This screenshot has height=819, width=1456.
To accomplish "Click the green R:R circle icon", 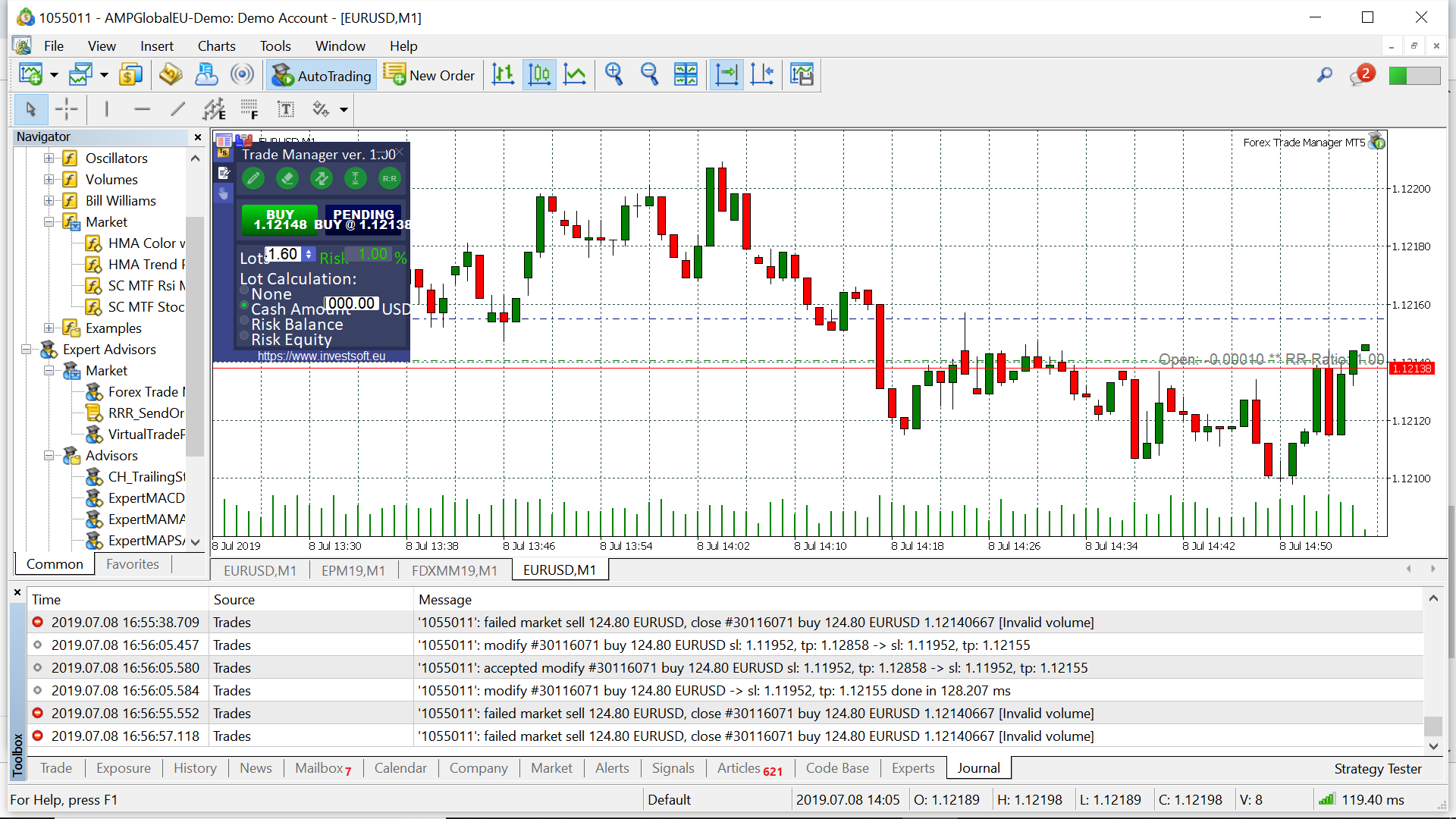I will [389, 179].
